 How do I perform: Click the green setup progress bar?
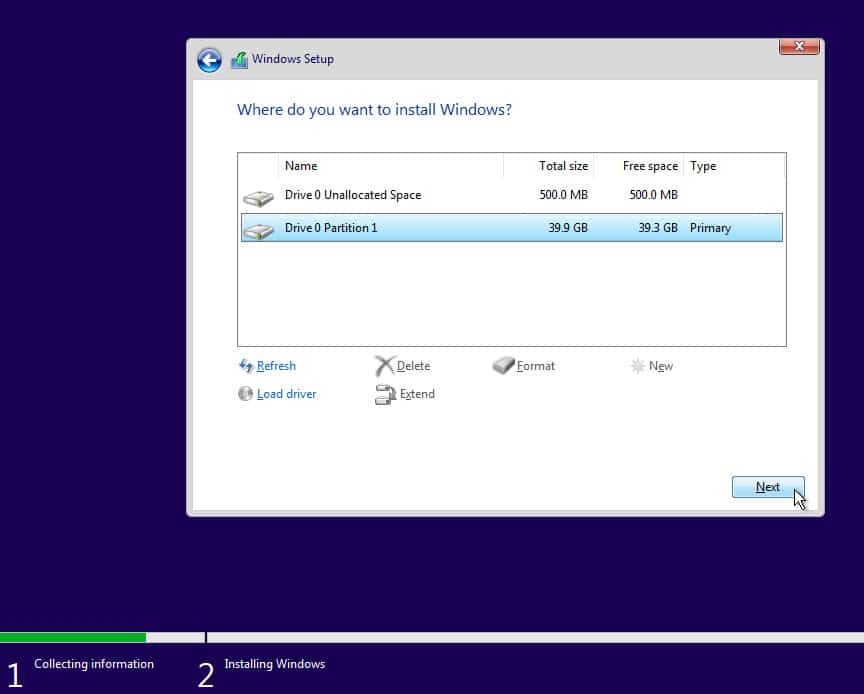72,637
